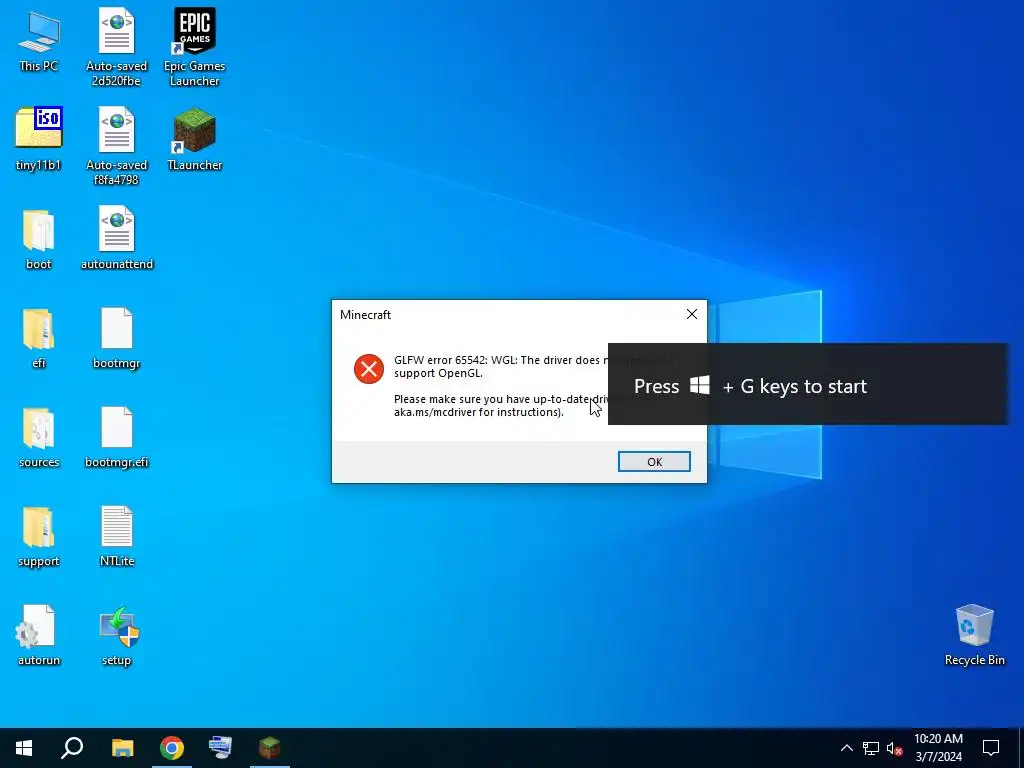Open File Explorer from taskbar
This screenshot has width=1024, height=768.
click(122, 748)
